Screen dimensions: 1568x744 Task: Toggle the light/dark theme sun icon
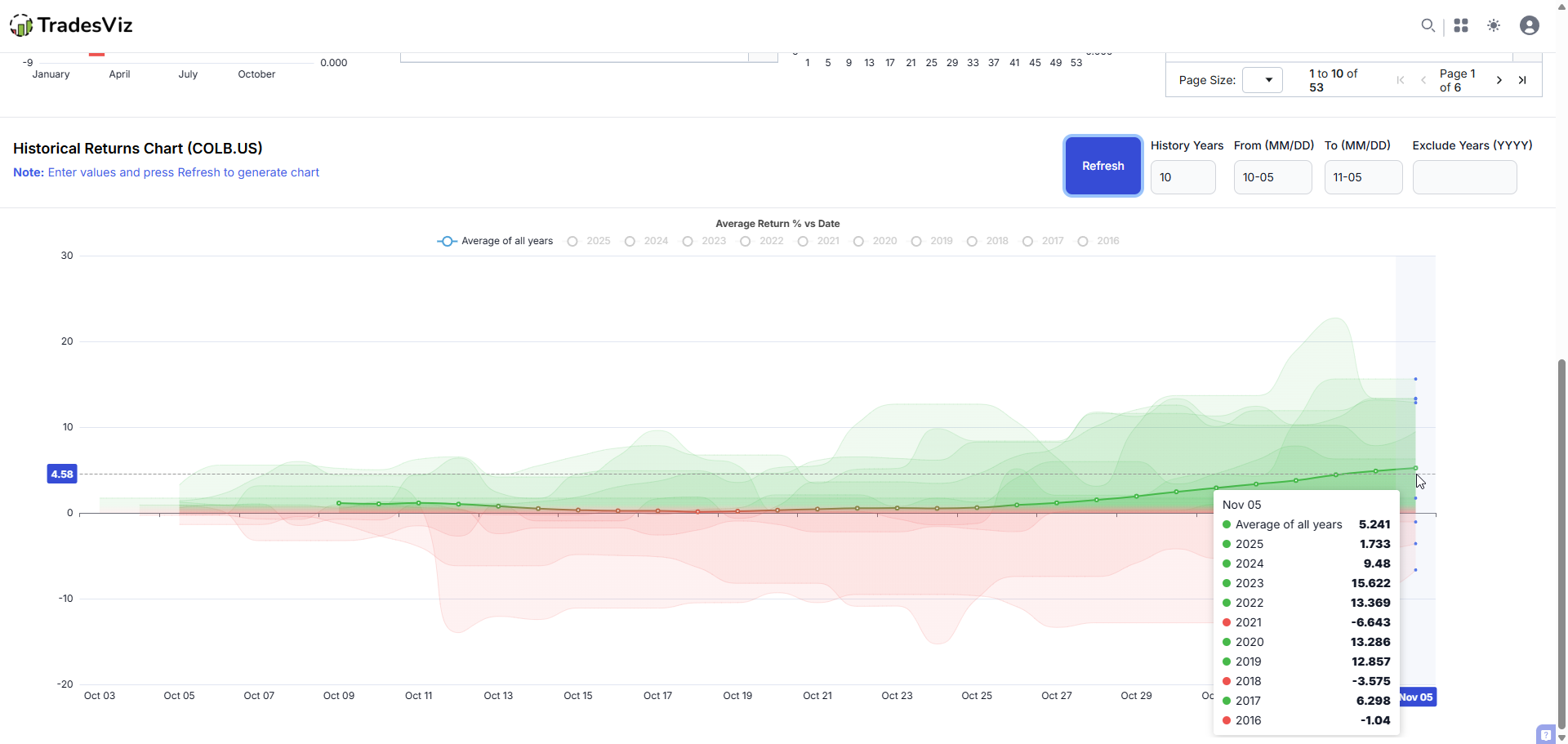click(1494, 25)
